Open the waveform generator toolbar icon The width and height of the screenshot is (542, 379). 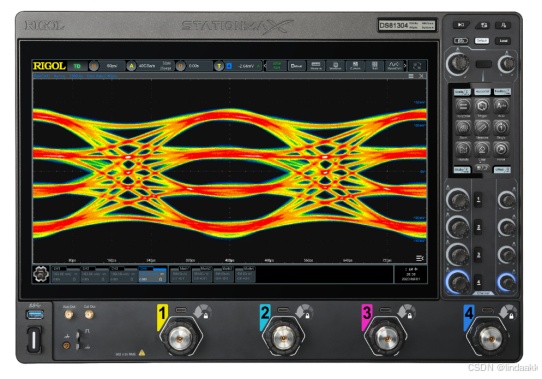(394, 66)
